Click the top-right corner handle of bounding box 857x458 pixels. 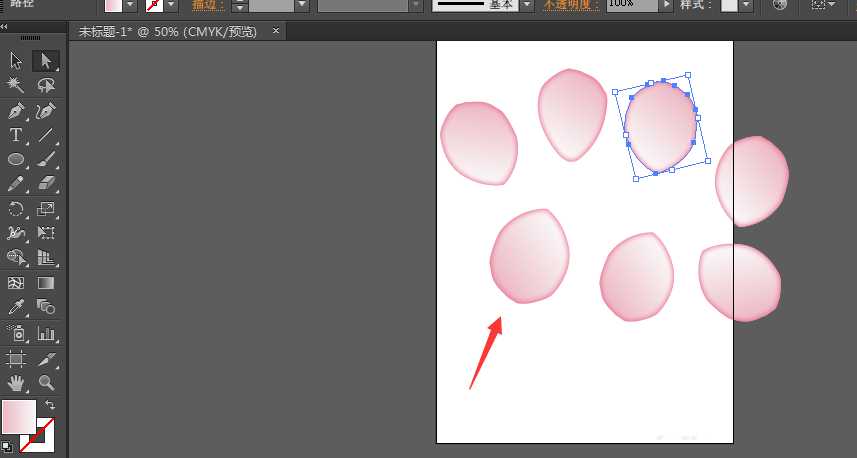[x=688, y=75]
